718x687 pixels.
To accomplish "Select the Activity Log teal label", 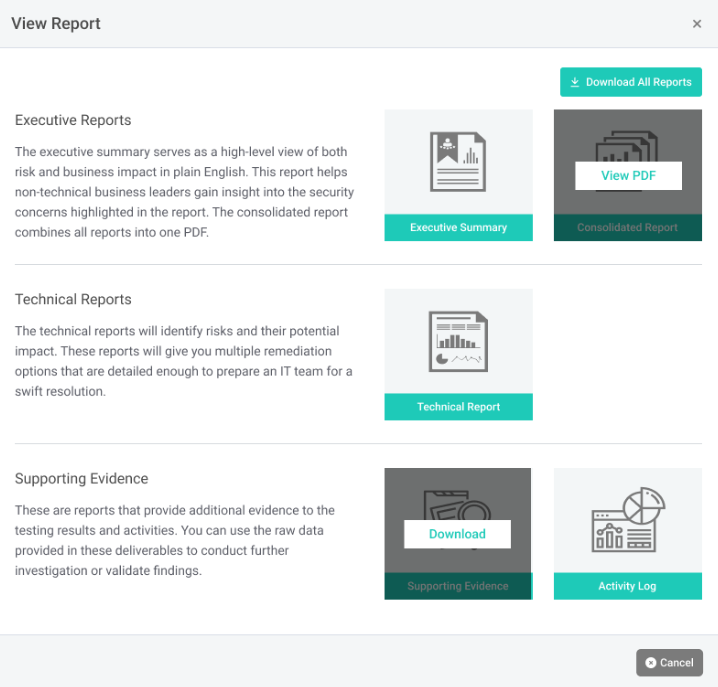I will (x=627, y=586).
